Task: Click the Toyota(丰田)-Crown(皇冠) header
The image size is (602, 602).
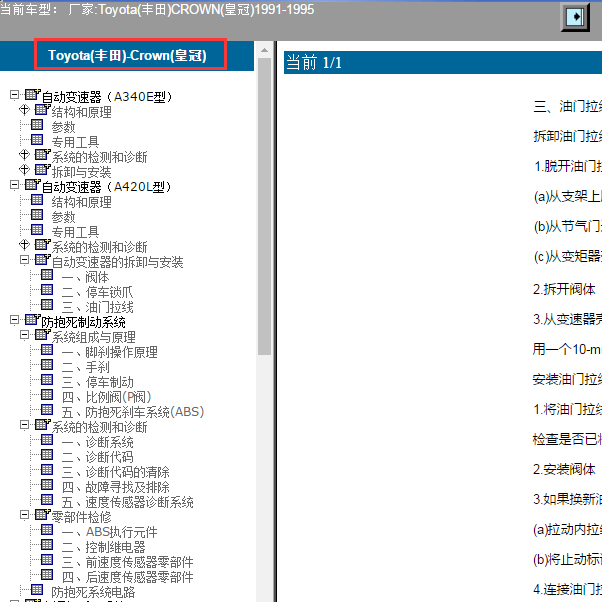Action: [127, 56]
